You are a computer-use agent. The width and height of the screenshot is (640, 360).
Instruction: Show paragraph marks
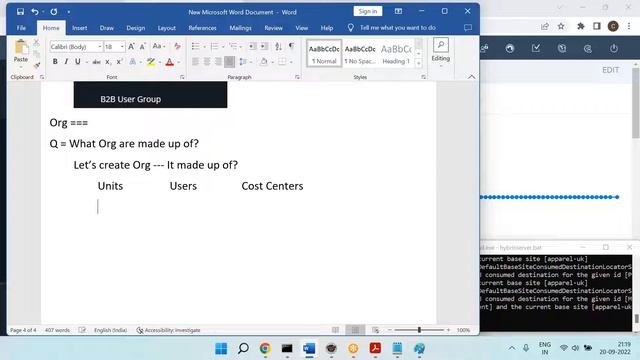point(291,46)
